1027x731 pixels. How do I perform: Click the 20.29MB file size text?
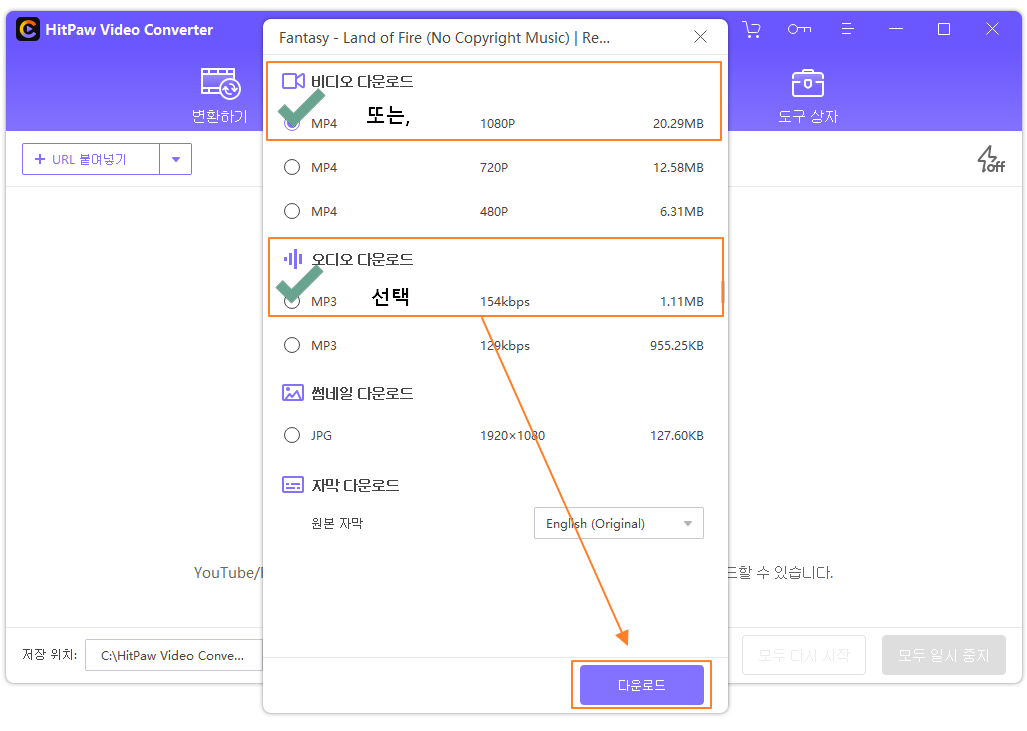coord(678,123)
